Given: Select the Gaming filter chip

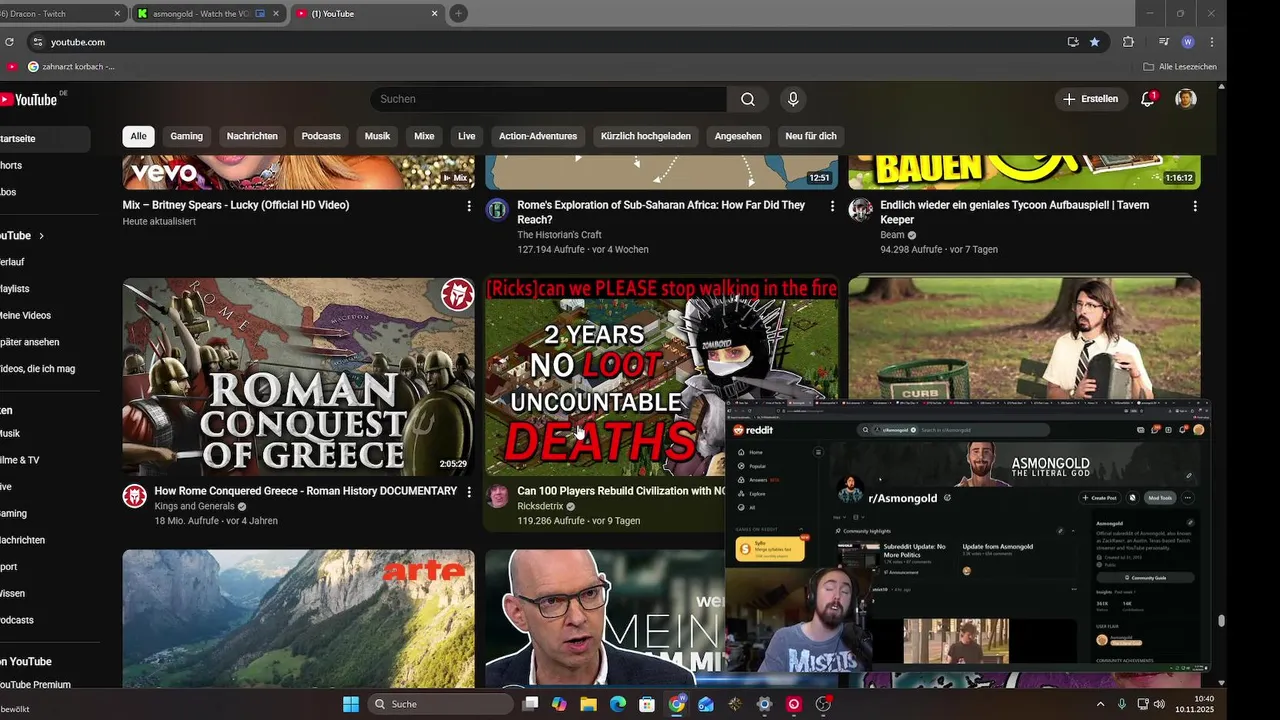Looking at the screenshot, I should click(x=186, y=136).
